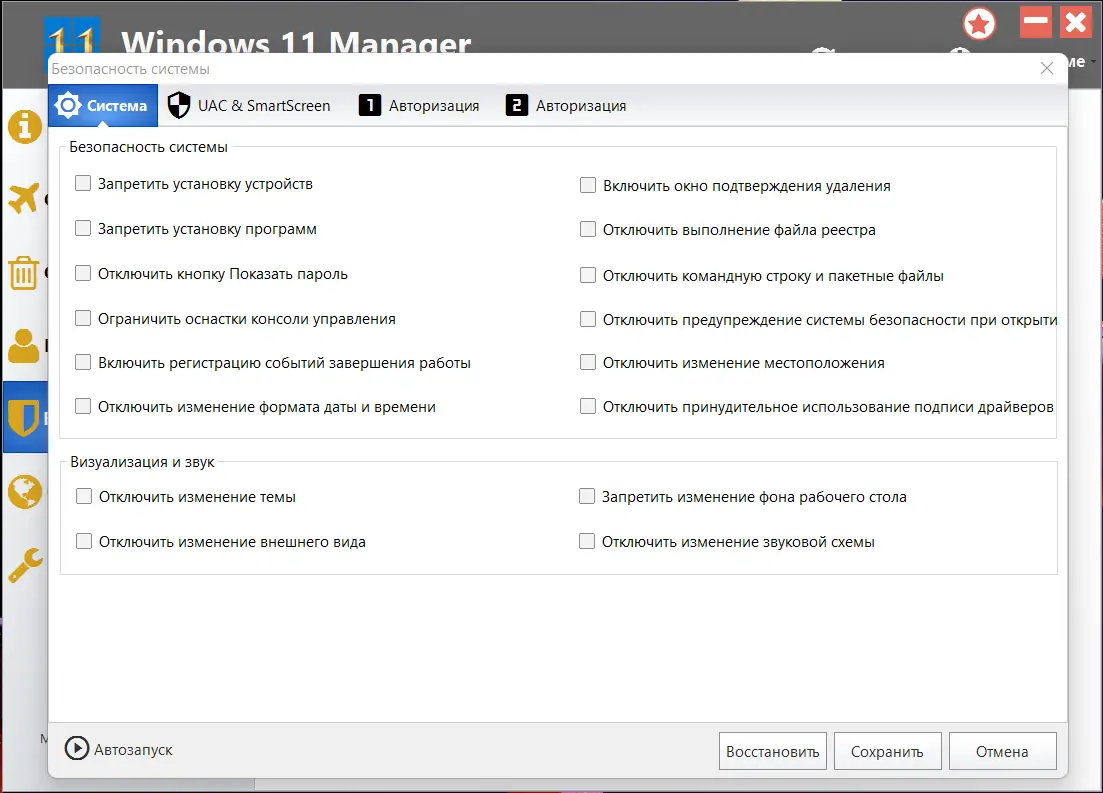Click the Визуализация и звук group heading

(x=142, y=462)
